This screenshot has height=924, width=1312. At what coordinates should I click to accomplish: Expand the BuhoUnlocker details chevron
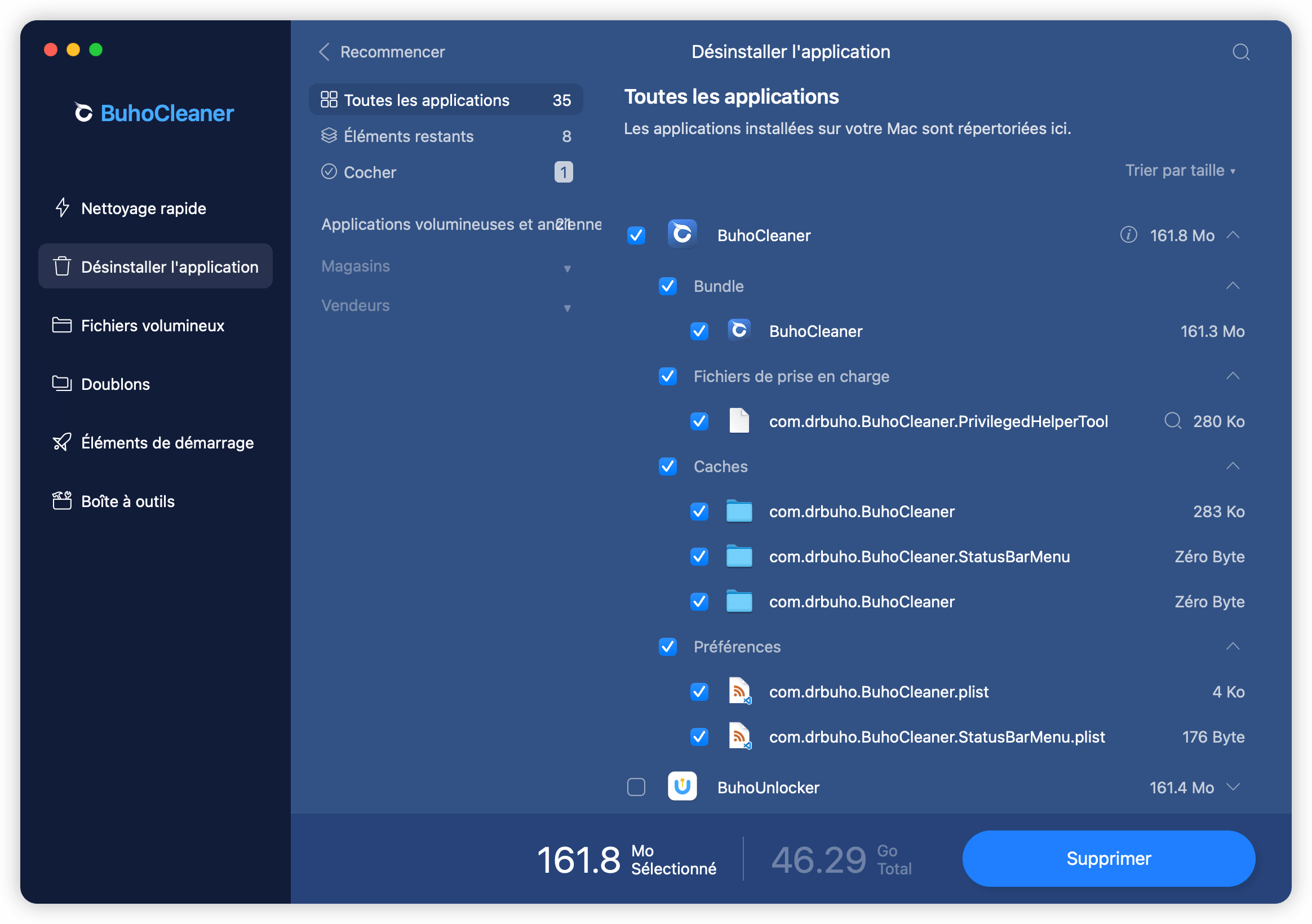[x=1233, y=787]
